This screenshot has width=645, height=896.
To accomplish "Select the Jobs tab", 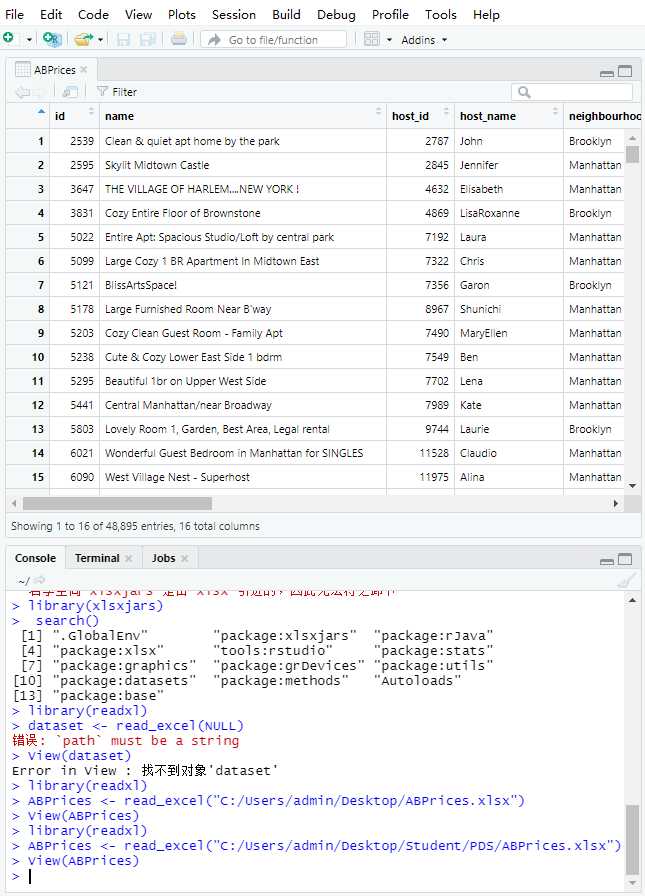I will (163, 558).
